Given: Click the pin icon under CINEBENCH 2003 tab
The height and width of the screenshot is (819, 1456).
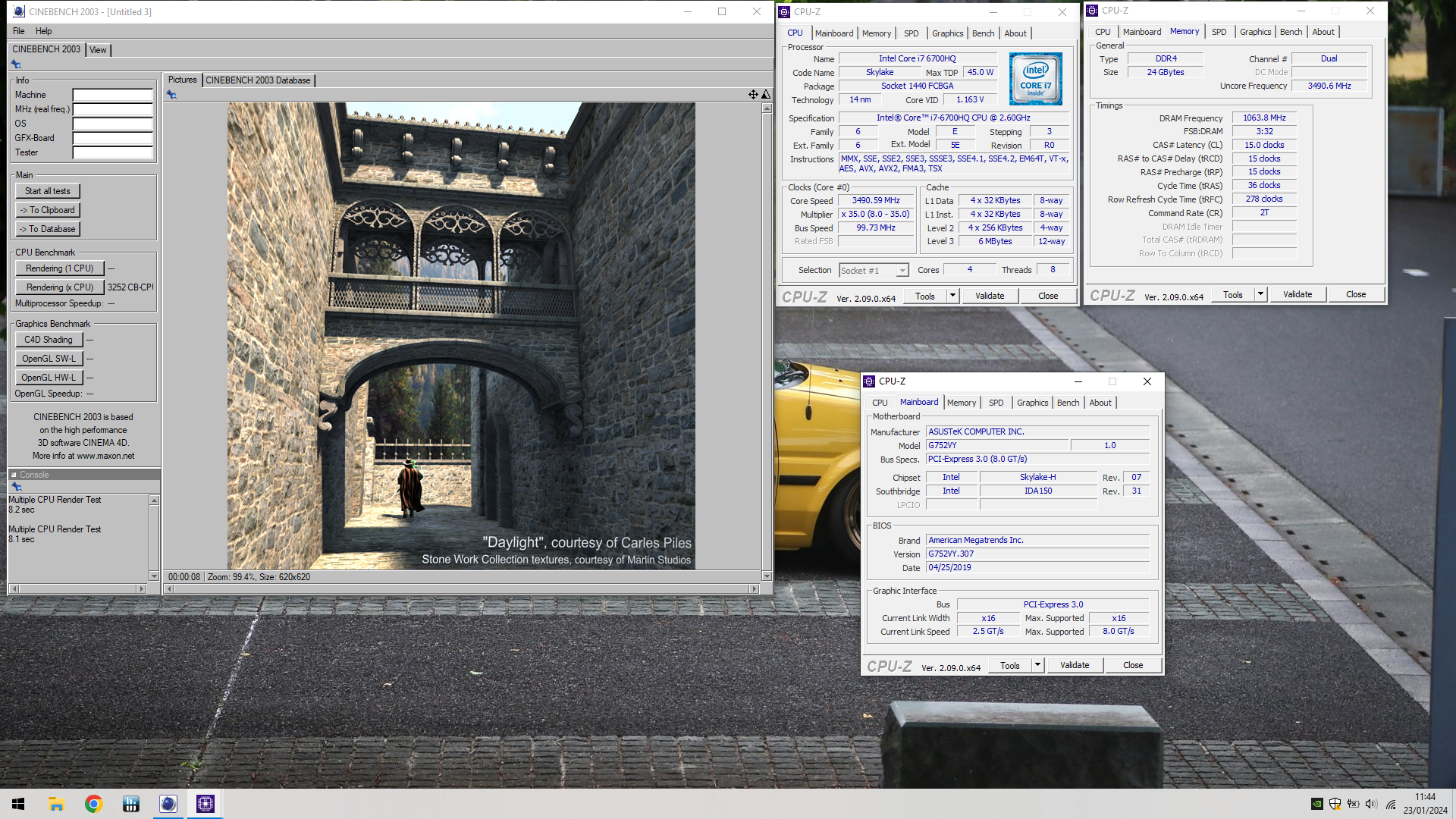Looking at the screenshot, I should 16,64.
